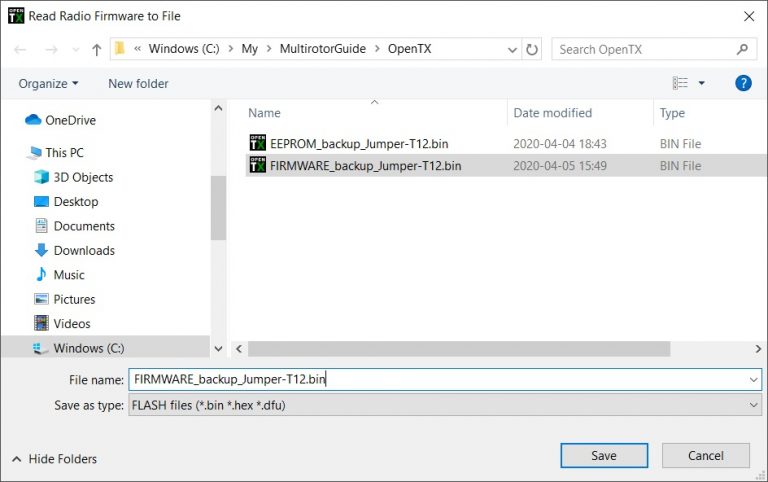Open the more view options dropdown
768x482 pixels.
pyautogui.click(x=701, y=83)
